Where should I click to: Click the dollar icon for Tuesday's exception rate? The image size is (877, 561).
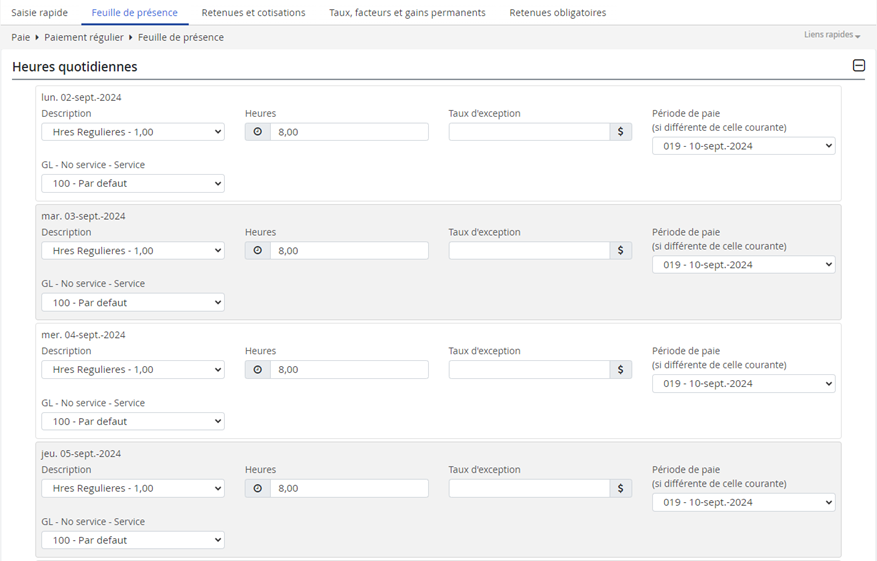click(620, 251)
